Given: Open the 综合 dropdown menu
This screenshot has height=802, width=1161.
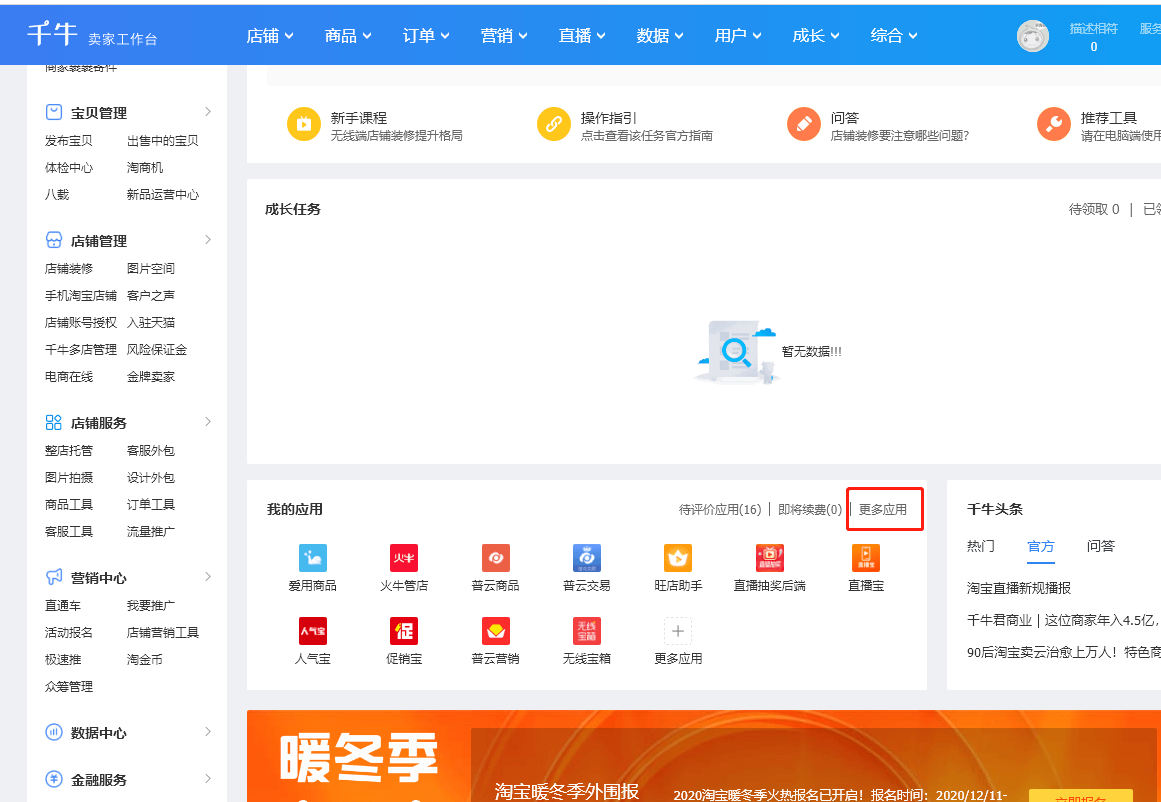Looking at the screenshot, I should 894,36.
